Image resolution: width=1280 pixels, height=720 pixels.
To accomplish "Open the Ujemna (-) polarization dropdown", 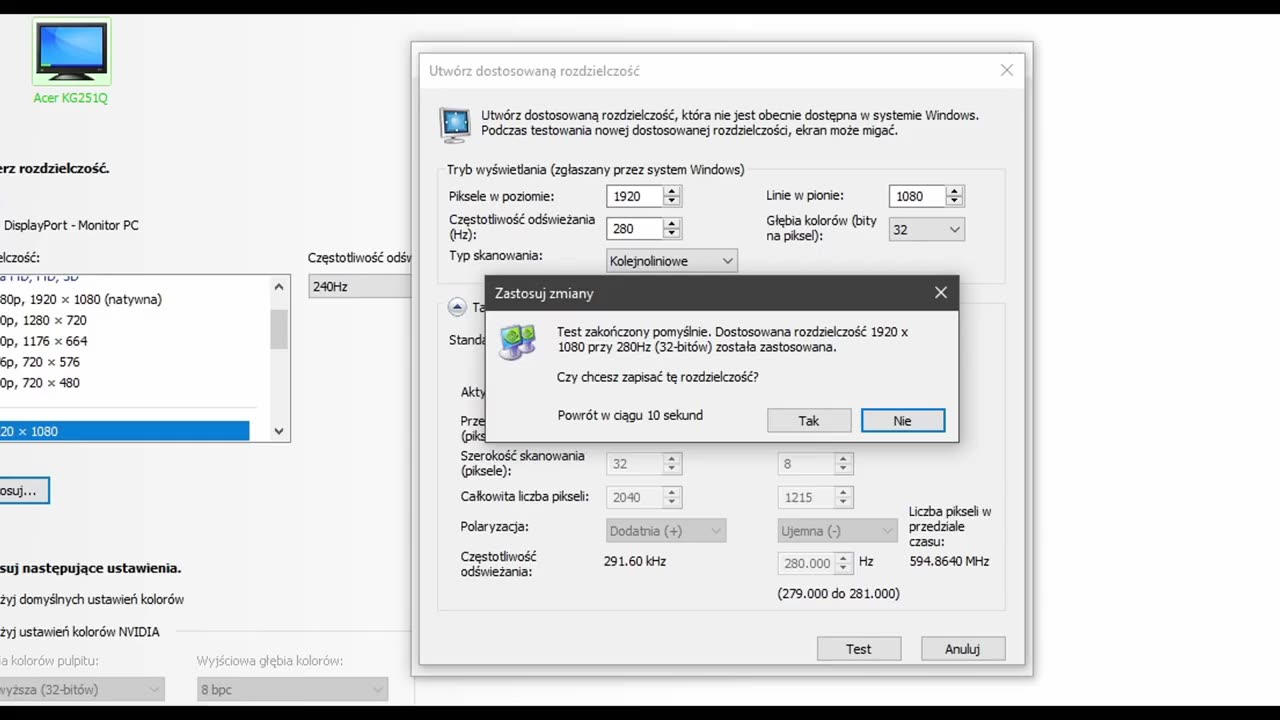I will [x=837, y=531].
